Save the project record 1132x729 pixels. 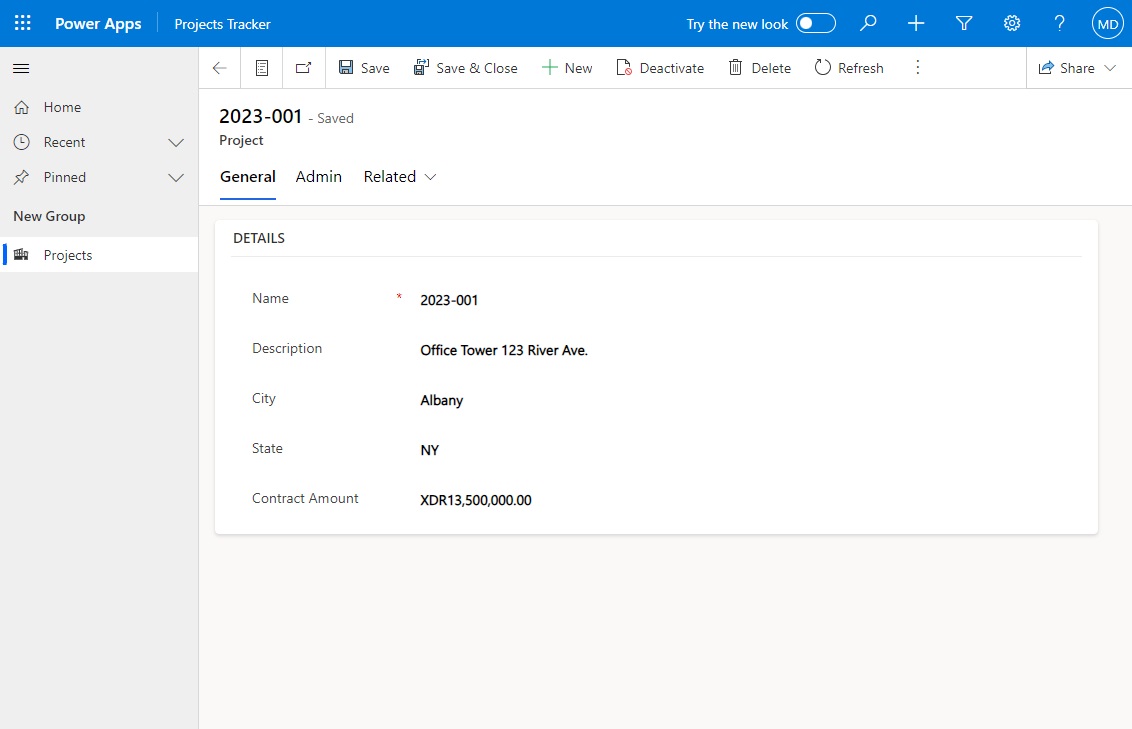coord(364,67)
